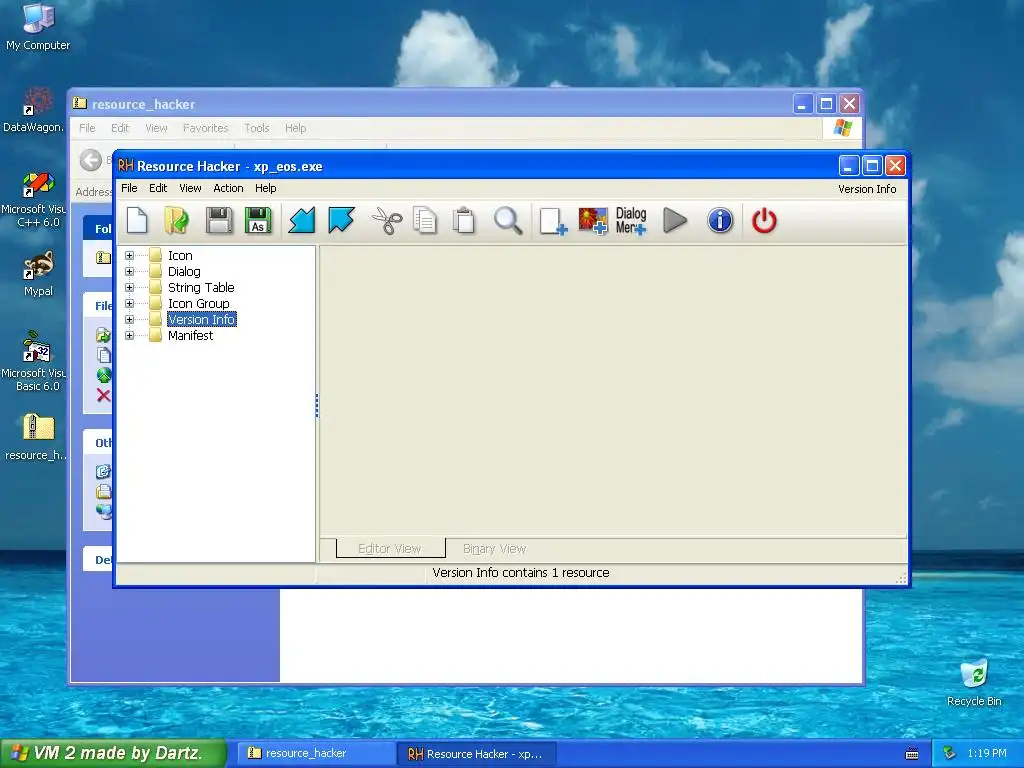Click the DataWagon desktop shortcut
The width and height of the screenshot is (1024, 768).
pyautogui.click(x=34, y=110)
